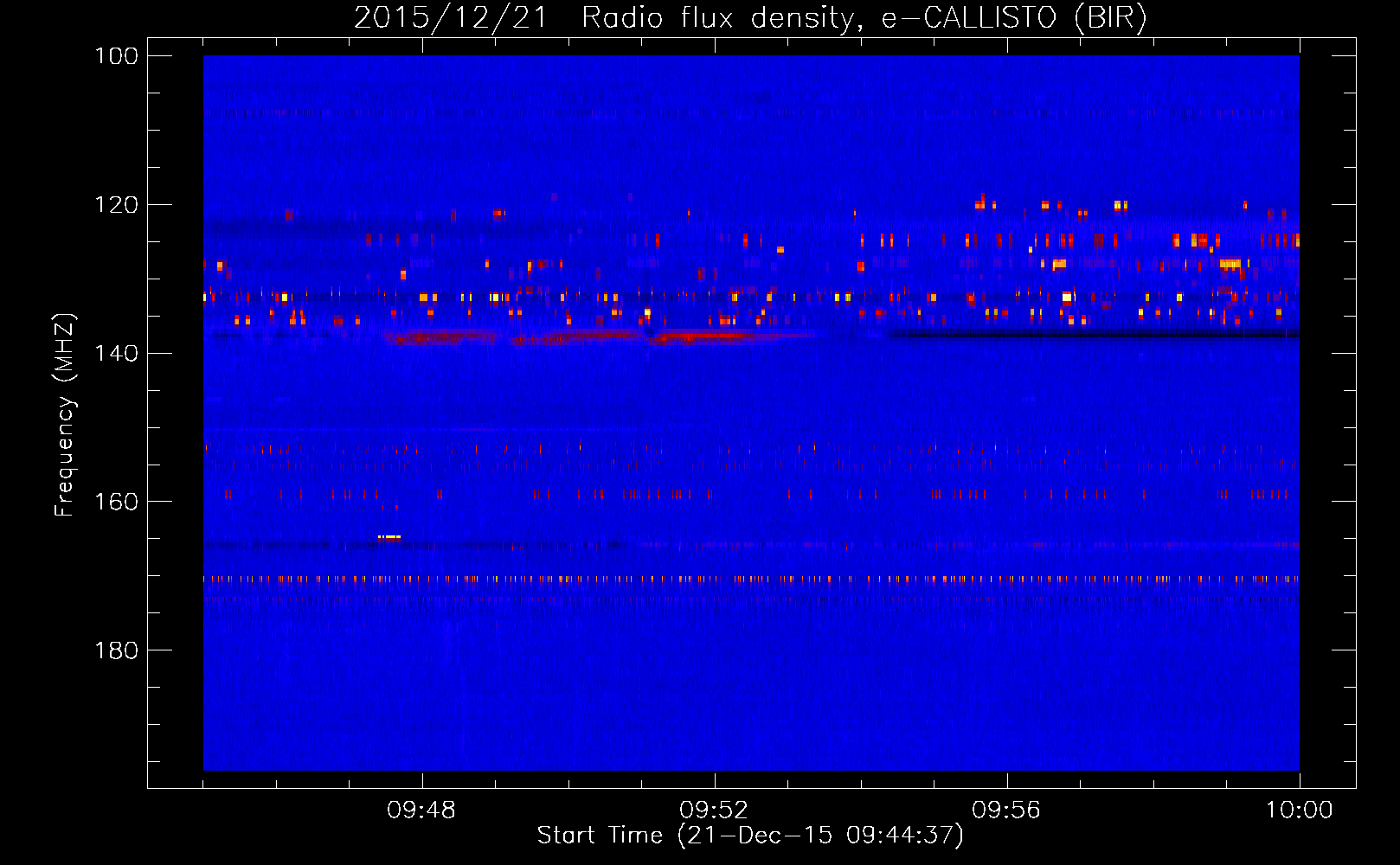1400x865 pixels.
Task: Click the 09:56 time tick label
Action: tap(1006, 811)
